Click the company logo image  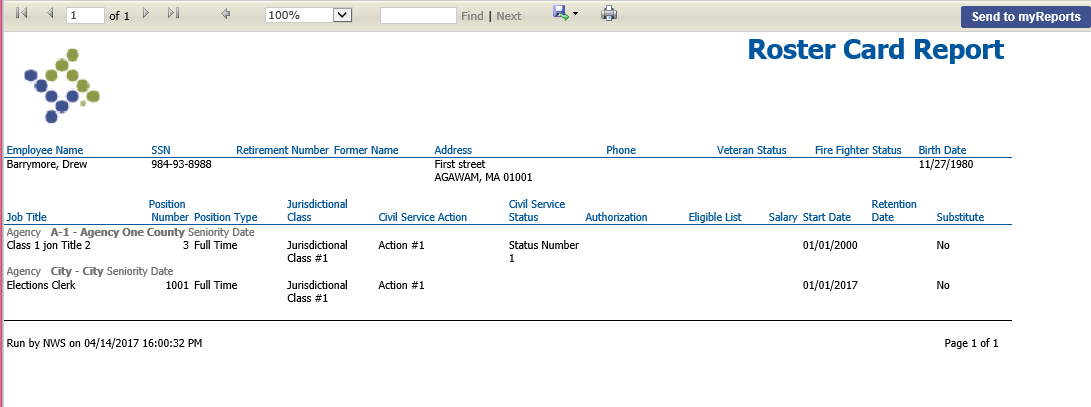tap(62, 86)
